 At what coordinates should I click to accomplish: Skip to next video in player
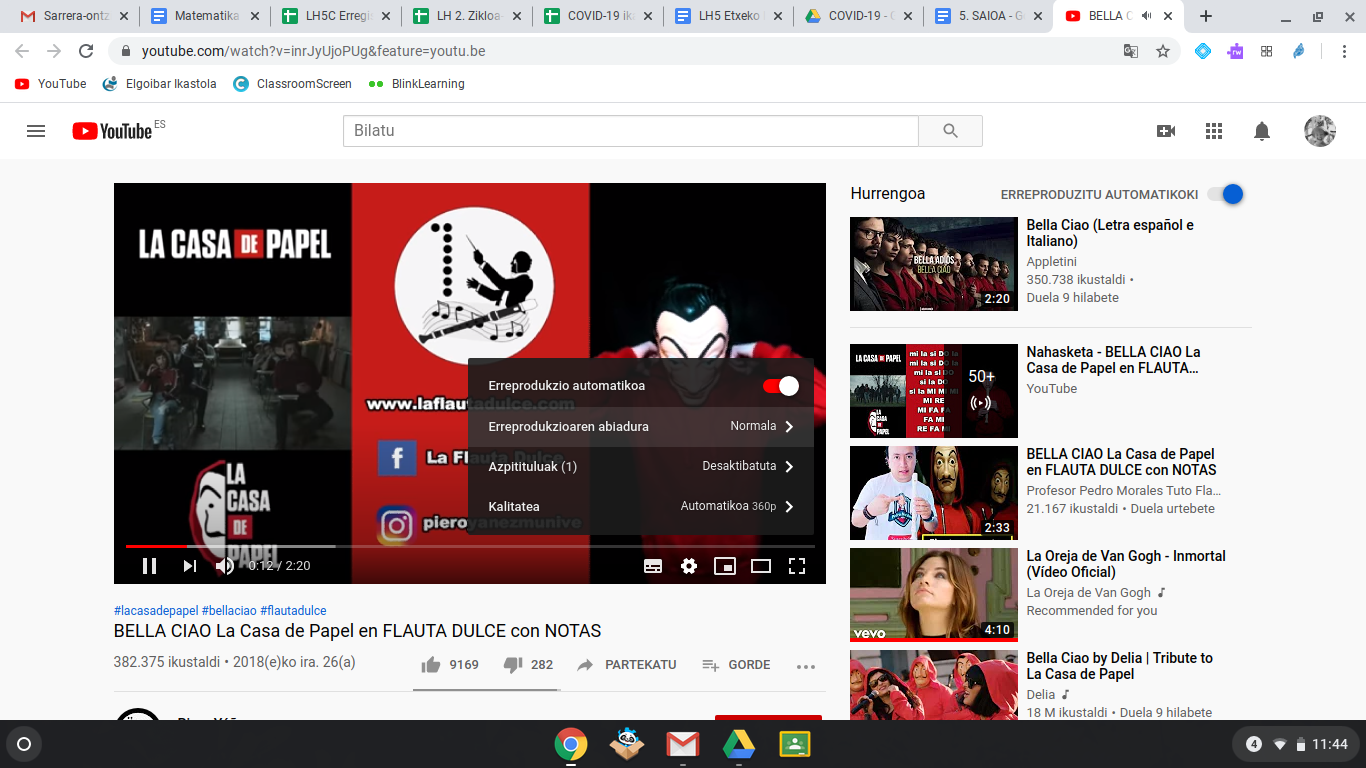[189, 566]
